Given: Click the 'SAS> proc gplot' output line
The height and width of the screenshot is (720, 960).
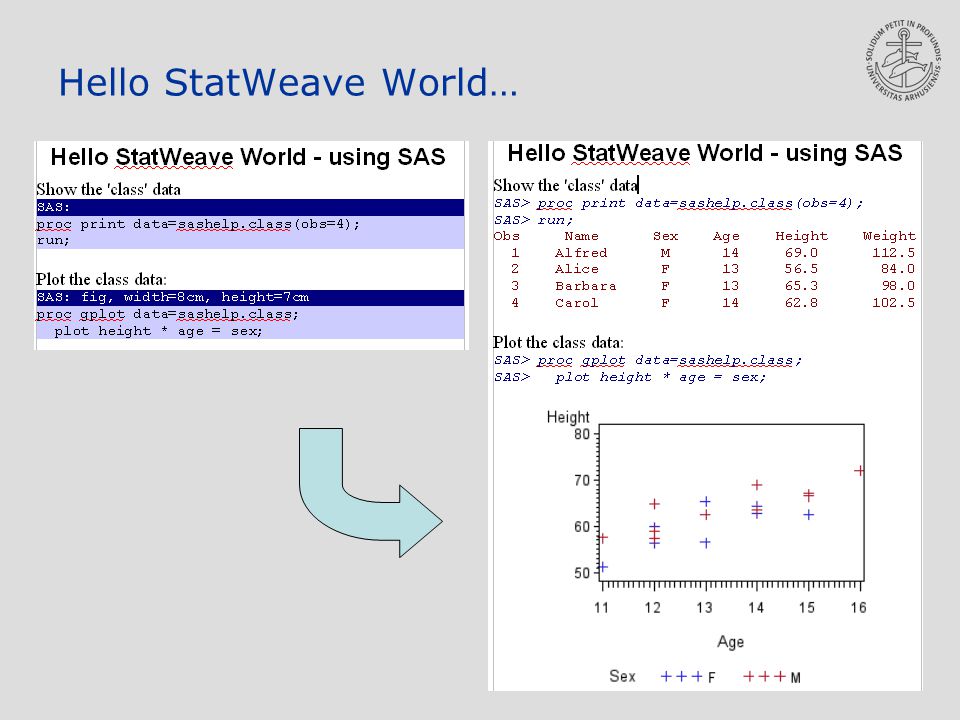Looking at the screenshot, I should [648, 361].
